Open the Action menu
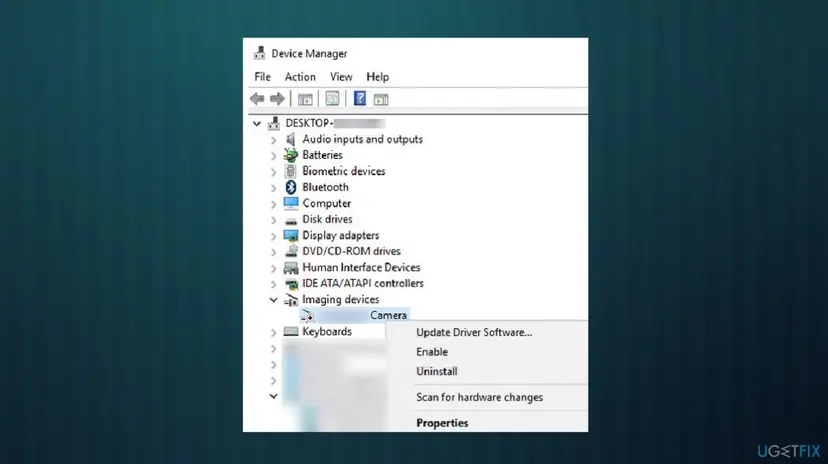Viewport: 828px width, 464px height. (300, 77)
